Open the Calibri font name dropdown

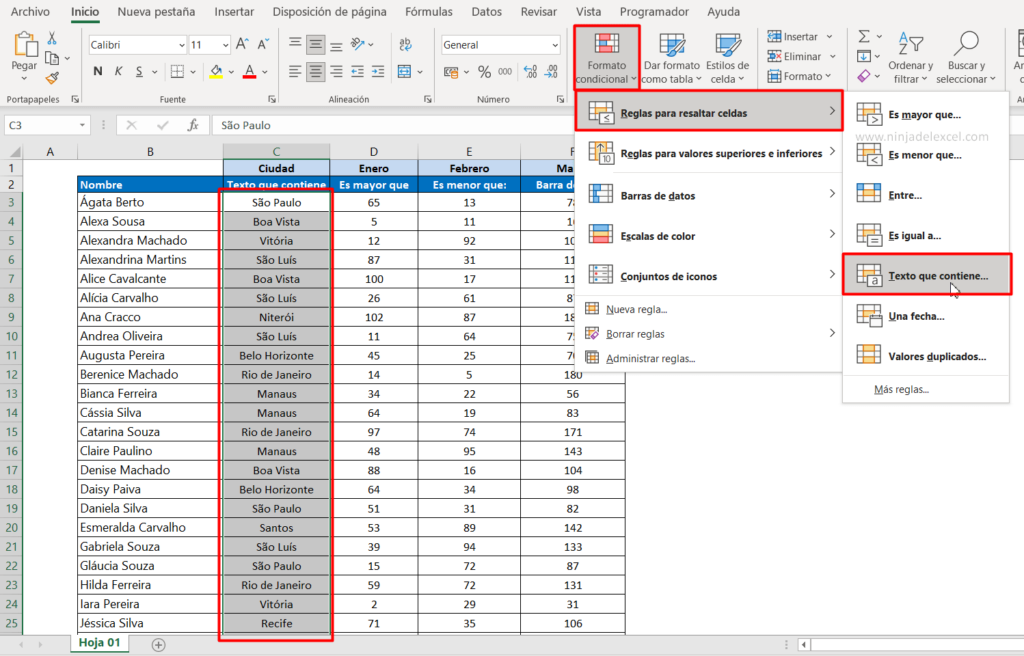(181, 44)
